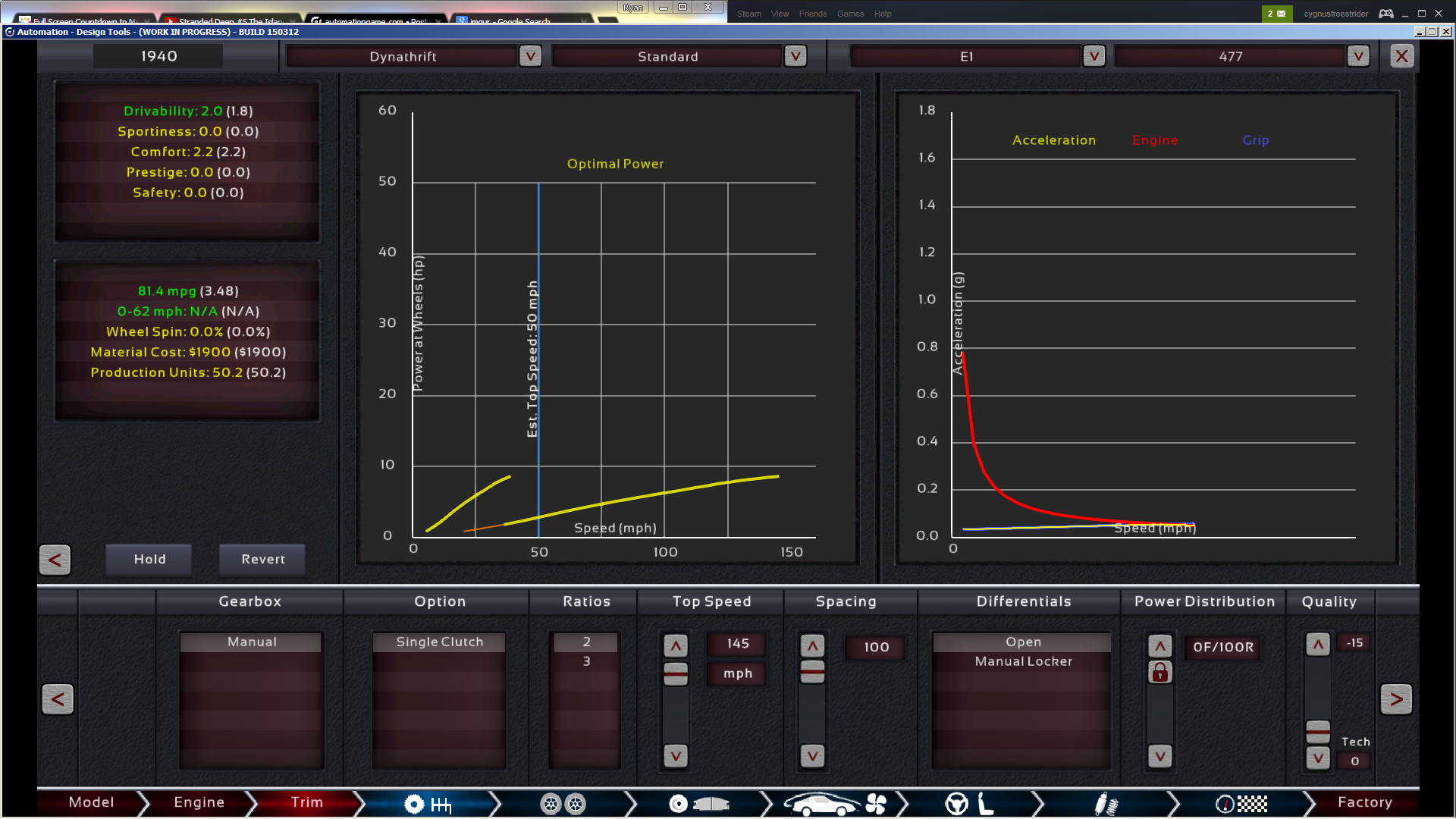Click the red Engine legend label
The image size is (1456, 819).
[1154, 140]
